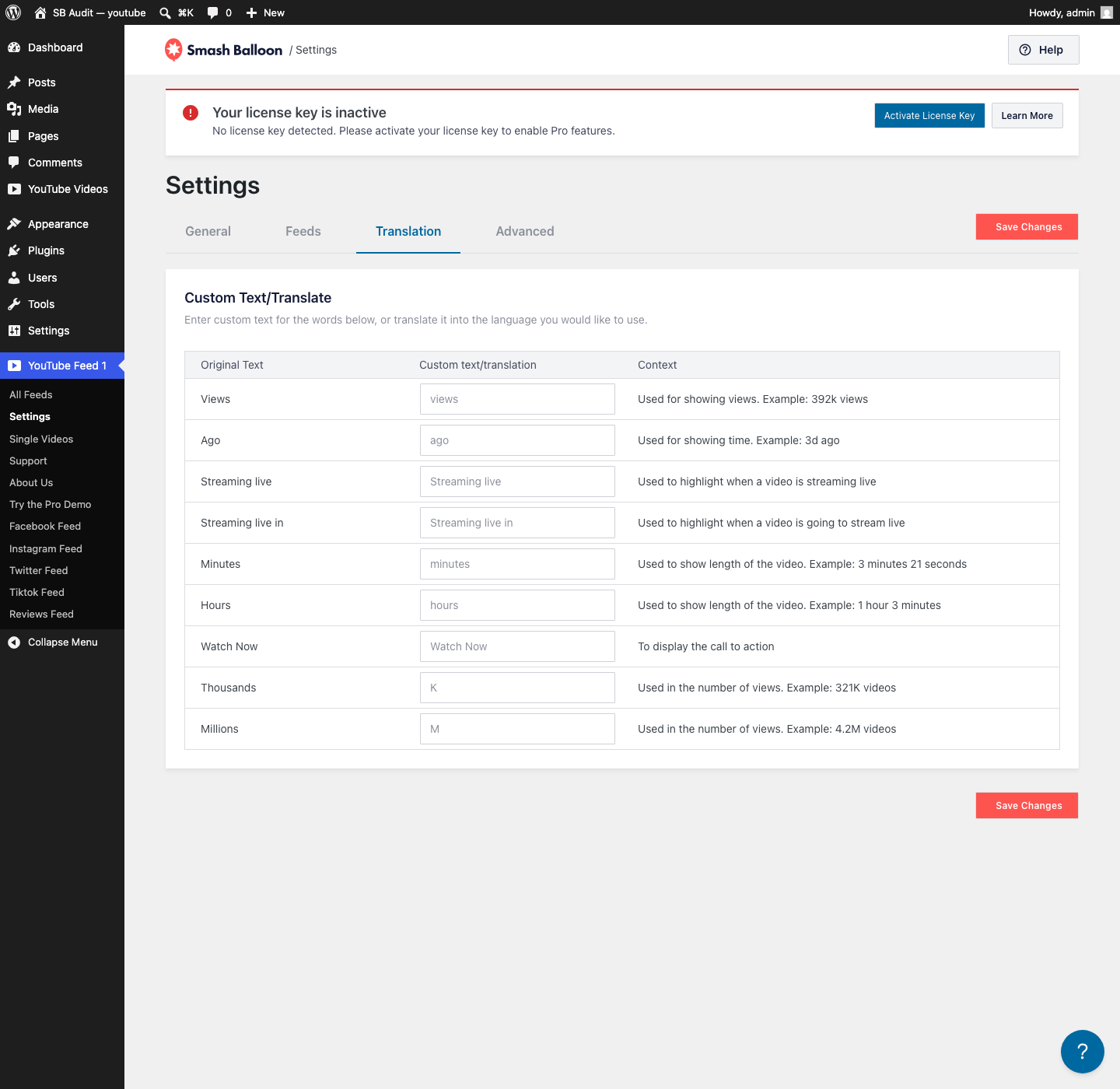Select the Translation tab
This screenshot has width=1120, height=1089.
click(x=408, y=231)
